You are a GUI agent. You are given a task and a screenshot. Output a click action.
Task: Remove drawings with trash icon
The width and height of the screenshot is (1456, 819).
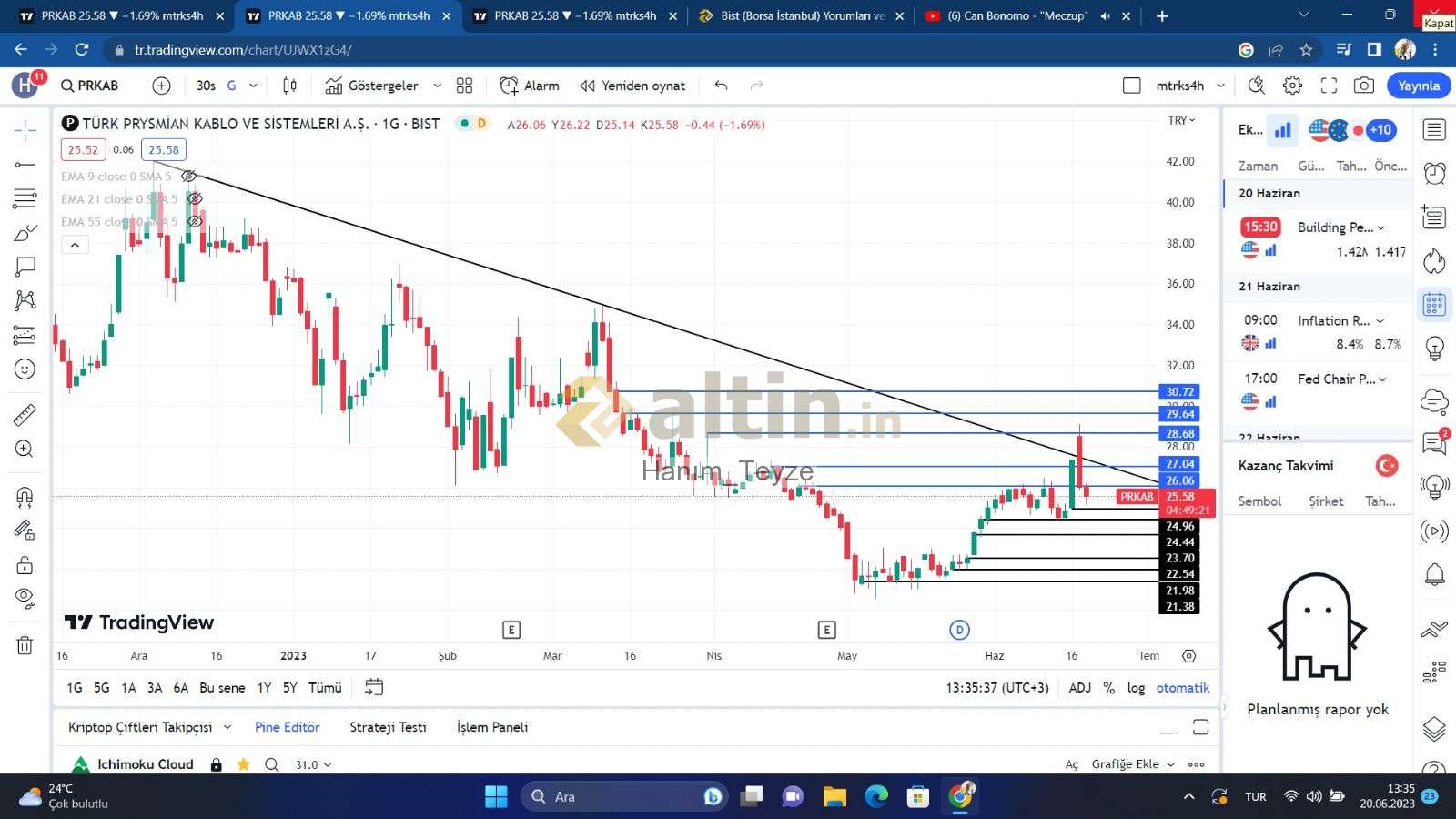25,646
